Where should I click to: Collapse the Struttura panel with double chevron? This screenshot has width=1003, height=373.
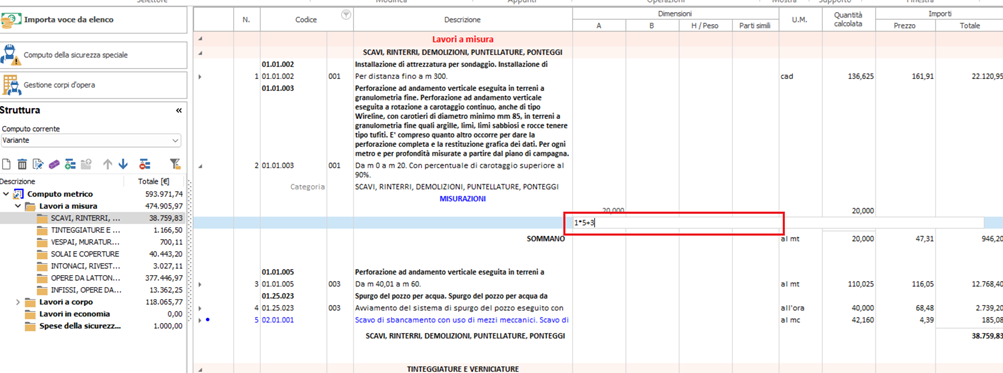pyautogui.click(x=178, y=110)
